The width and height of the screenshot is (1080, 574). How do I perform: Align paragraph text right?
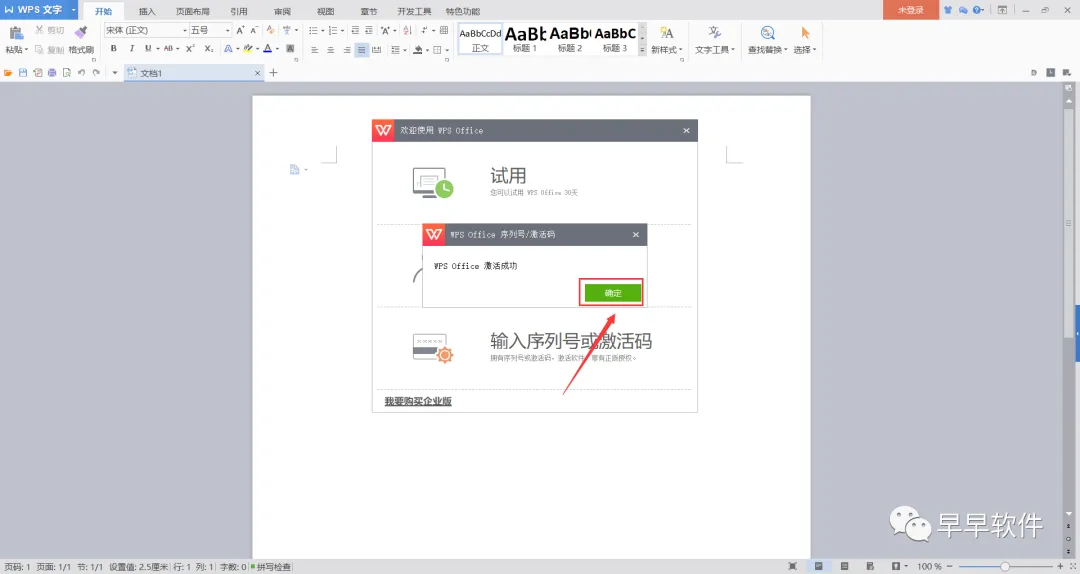click(x=346, y=50)
